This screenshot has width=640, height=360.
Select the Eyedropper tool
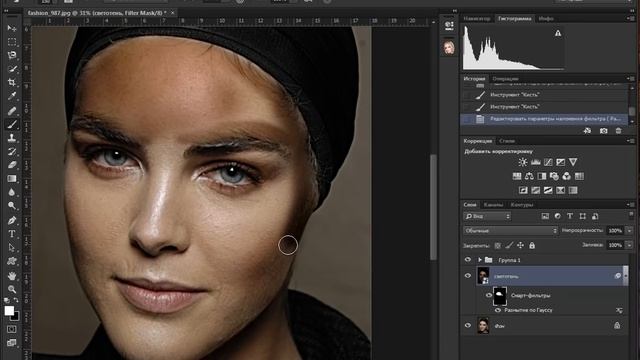[x=12, y=96]
